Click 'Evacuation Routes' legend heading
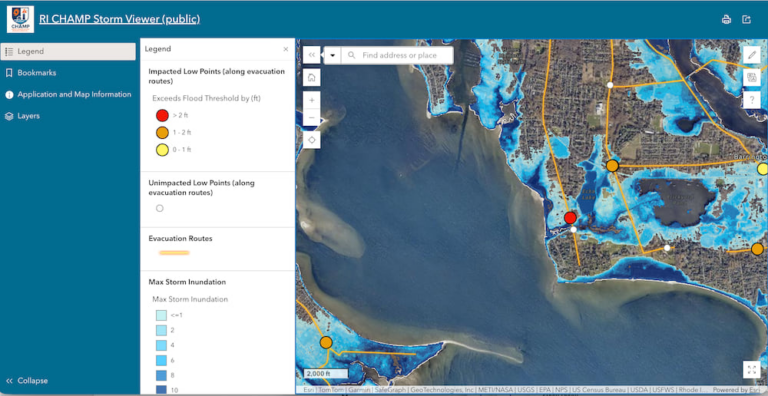The image size is (768, 396). [x=180, y=239]
